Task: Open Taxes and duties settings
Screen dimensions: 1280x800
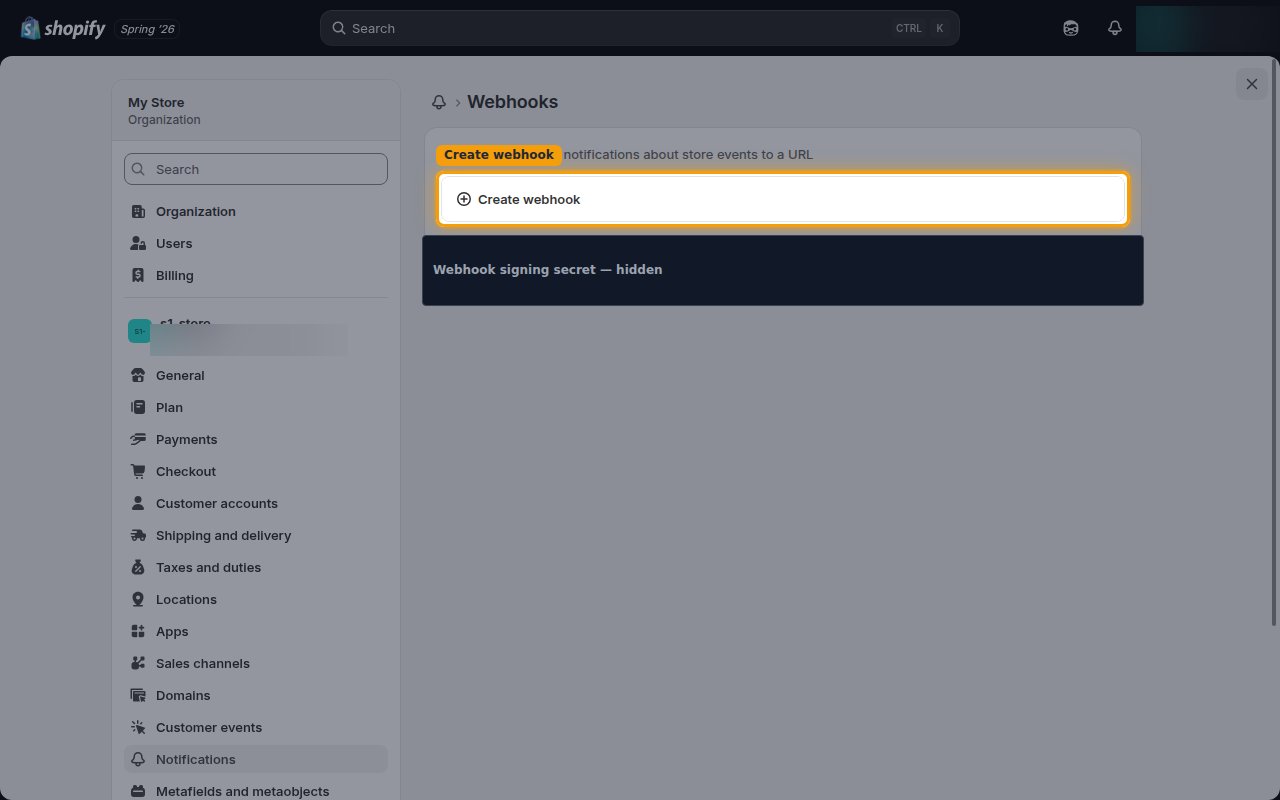Action: (256, 567)
